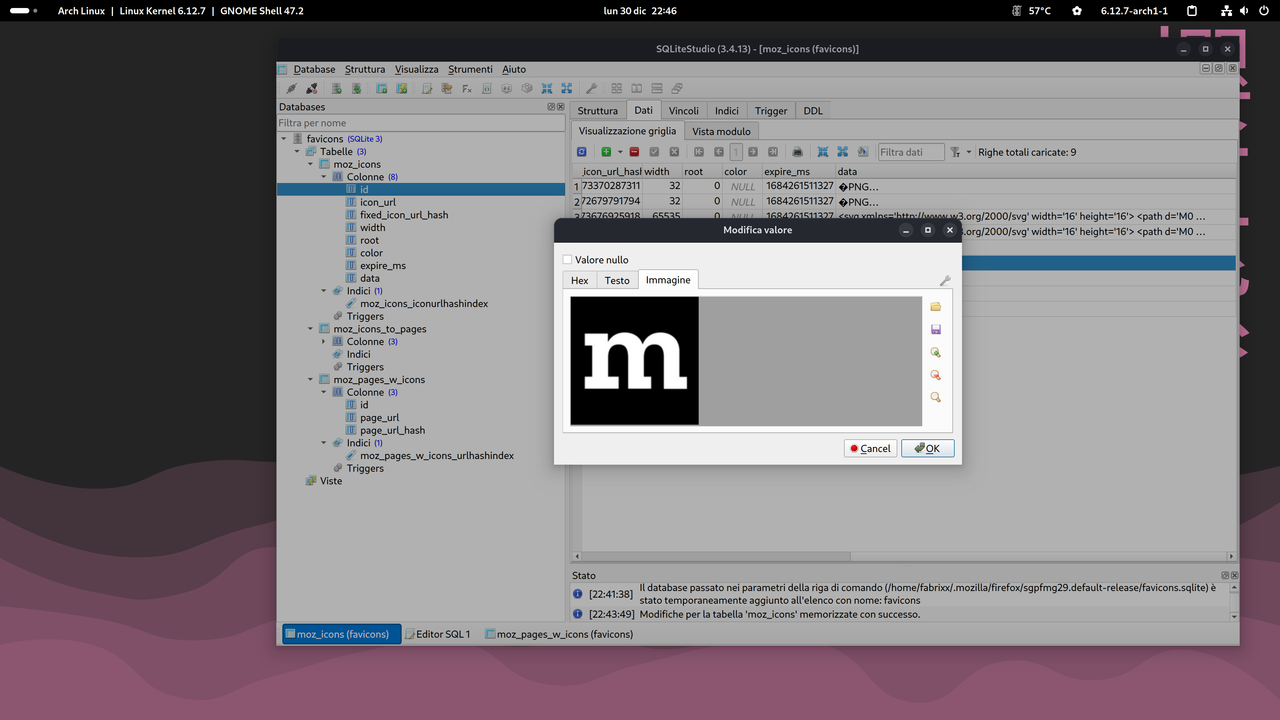The height and width of the screenshot is (720, 1280).
Task: Zoom out the image preview
Action: tap(935, 375)
